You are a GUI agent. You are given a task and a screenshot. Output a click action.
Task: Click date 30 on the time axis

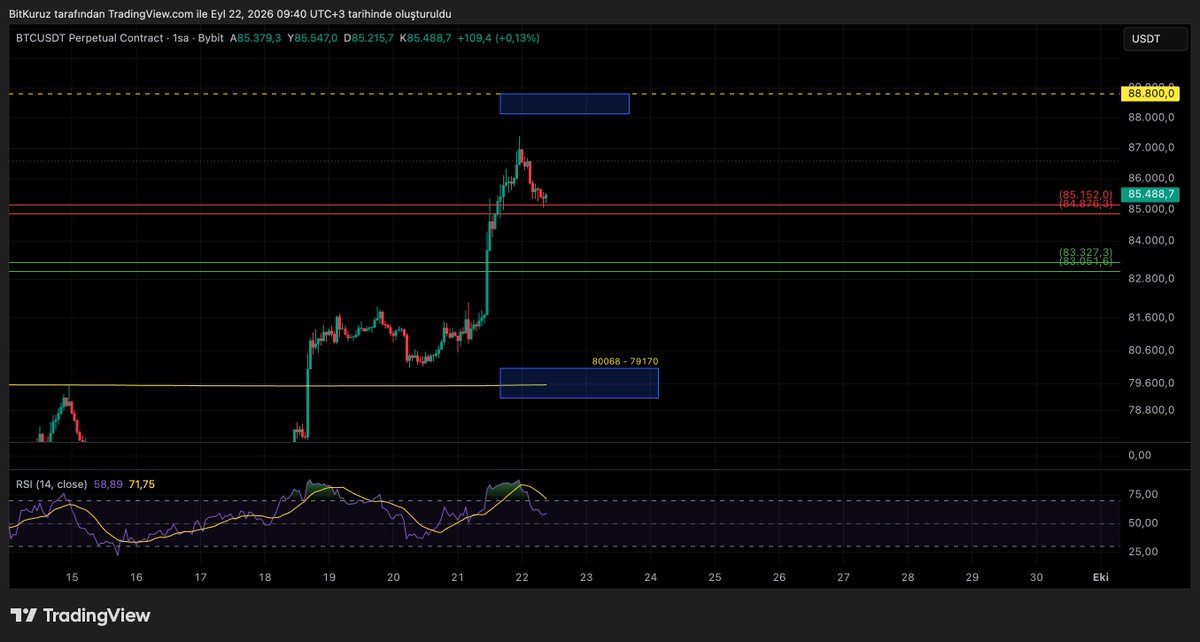1037,578
